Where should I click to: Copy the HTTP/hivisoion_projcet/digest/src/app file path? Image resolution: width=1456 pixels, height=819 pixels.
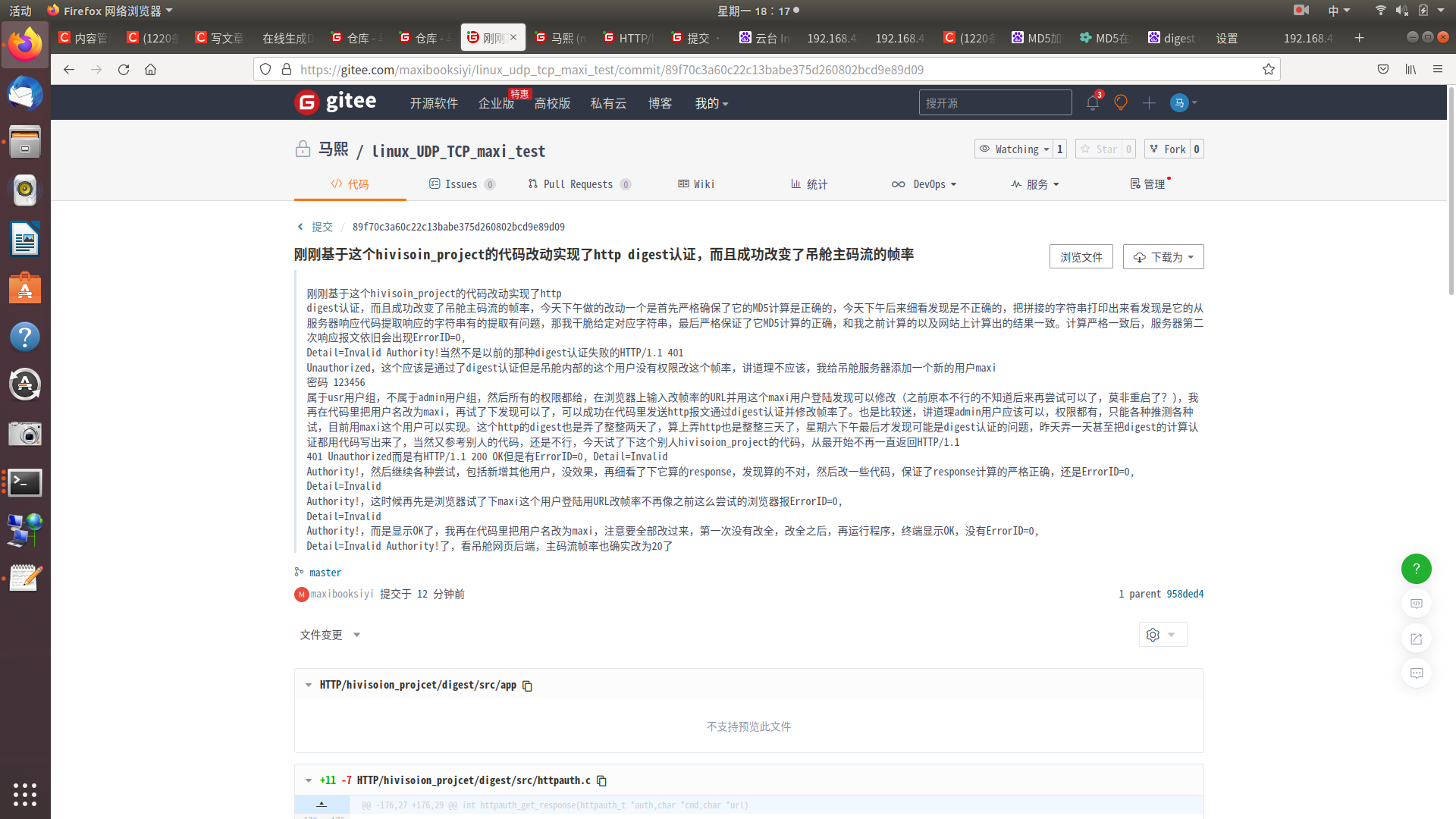tap(528, 686)
